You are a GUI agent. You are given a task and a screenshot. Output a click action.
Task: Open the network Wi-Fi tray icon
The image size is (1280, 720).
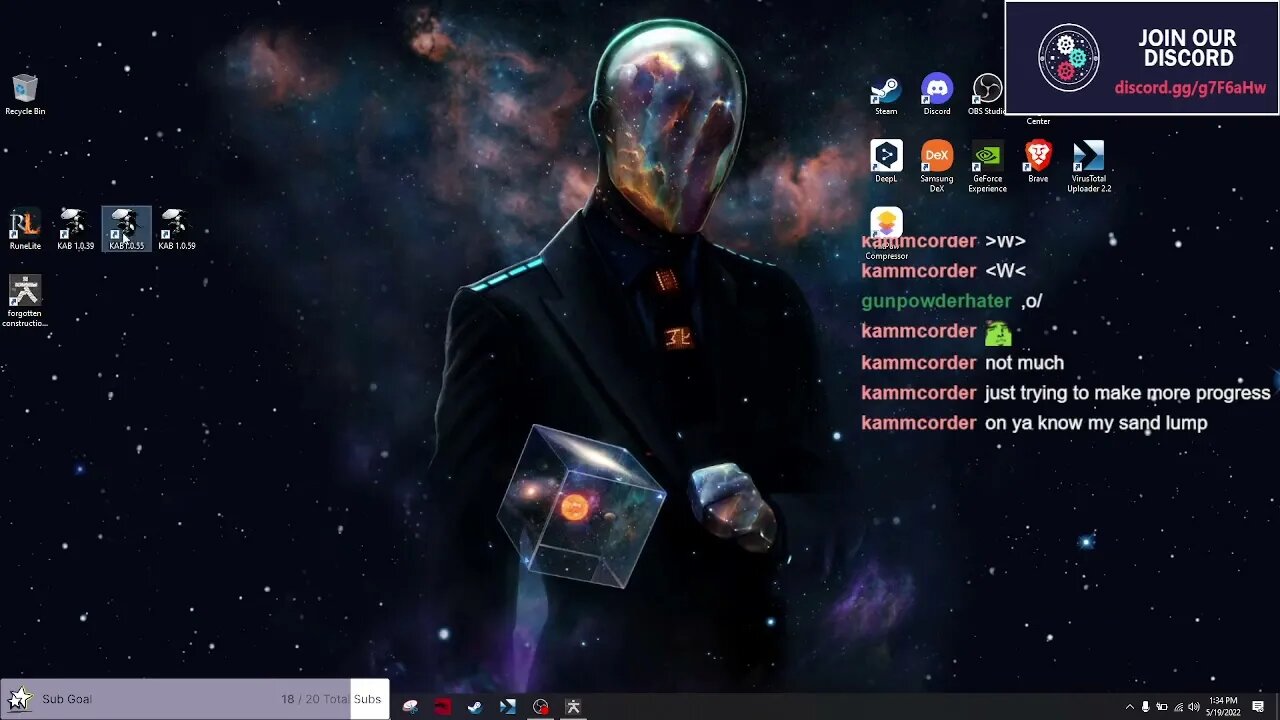coord(1178,707)
